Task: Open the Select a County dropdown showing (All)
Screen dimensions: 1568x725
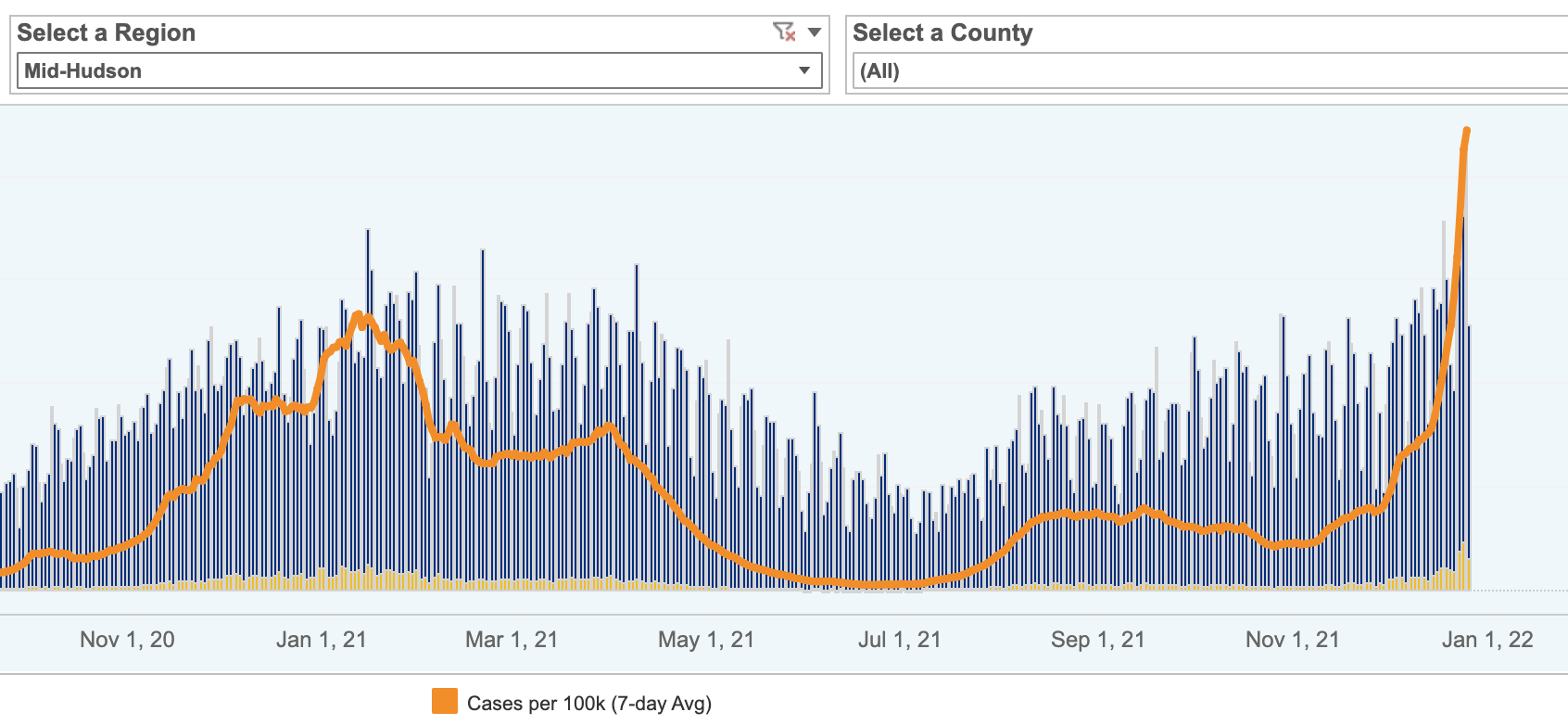Action: click(x=1205, y=71)
